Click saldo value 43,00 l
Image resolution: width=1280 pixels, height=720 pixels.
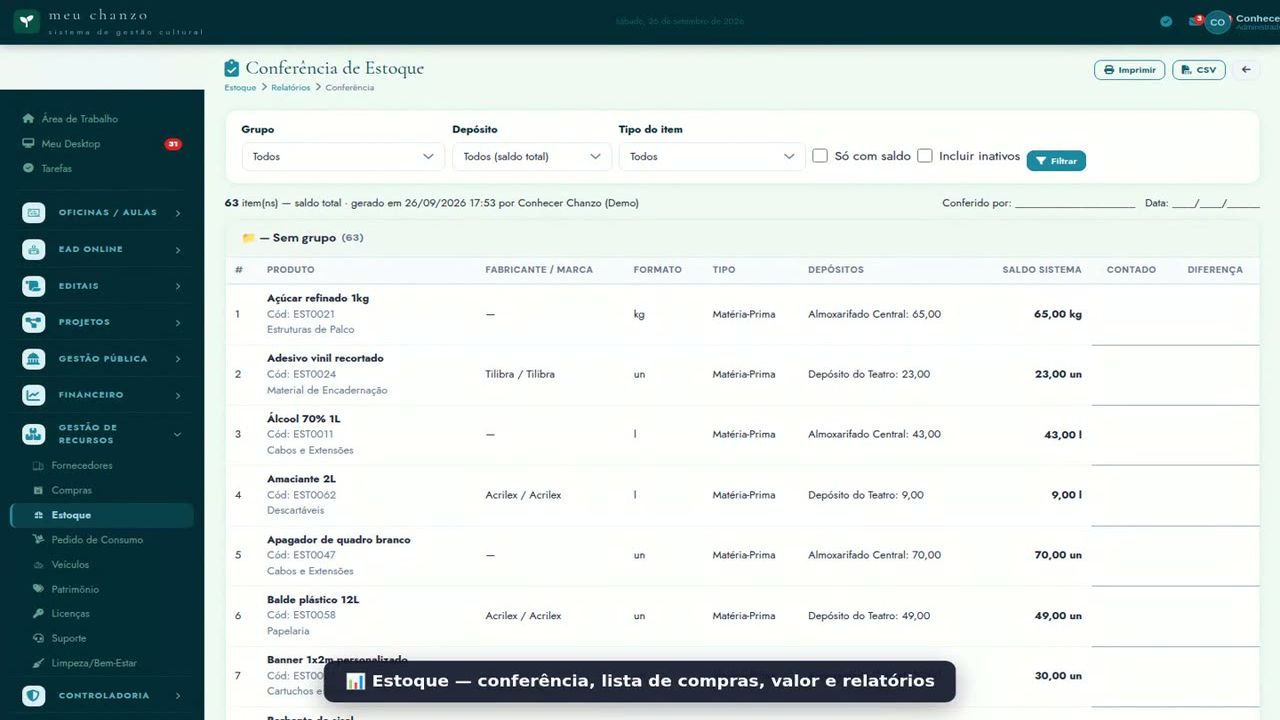pyautogui.click(x=1063, y=435)
